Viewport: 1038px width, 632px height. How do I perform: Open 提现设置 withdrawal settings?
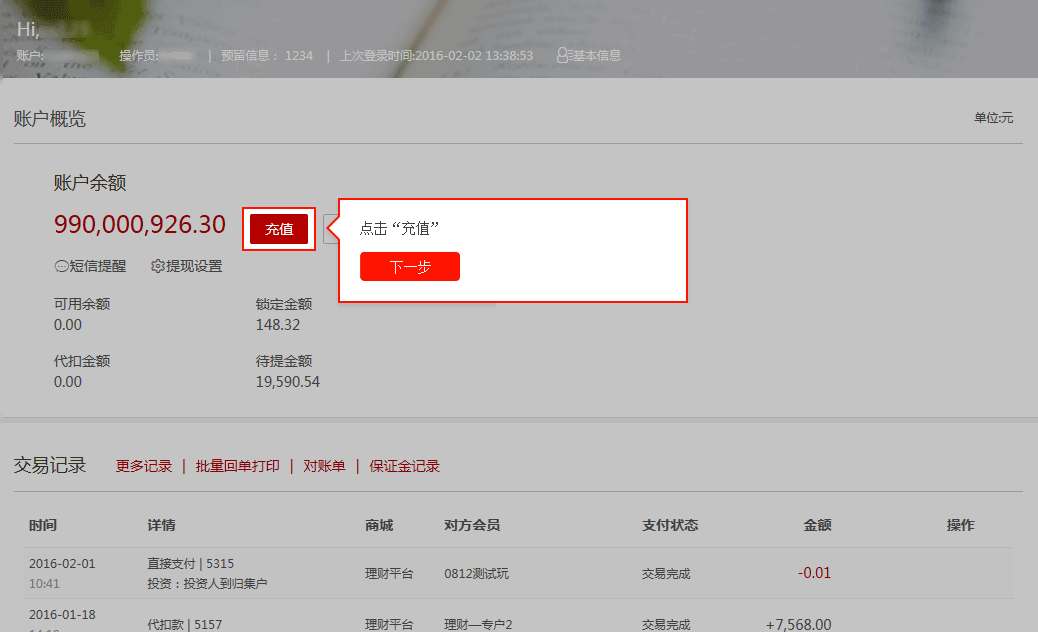pyautogui.click(x=194, y=266)
